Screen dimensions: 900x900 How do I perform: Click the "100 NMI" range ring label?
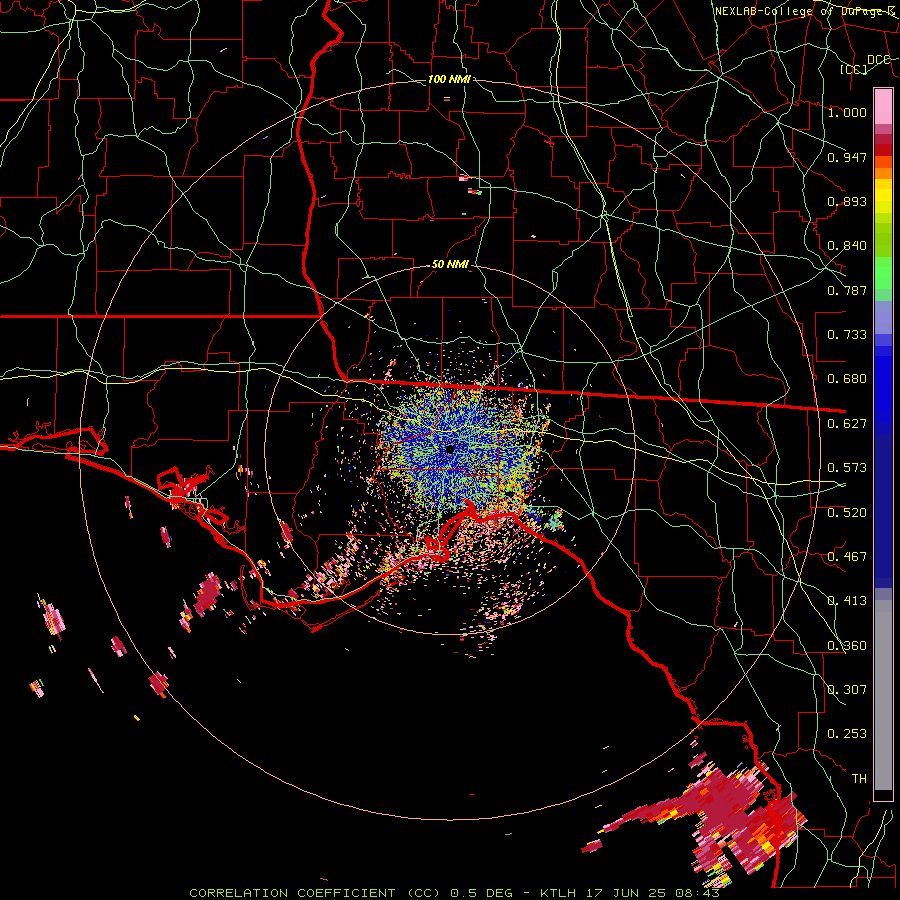point(449,79)
